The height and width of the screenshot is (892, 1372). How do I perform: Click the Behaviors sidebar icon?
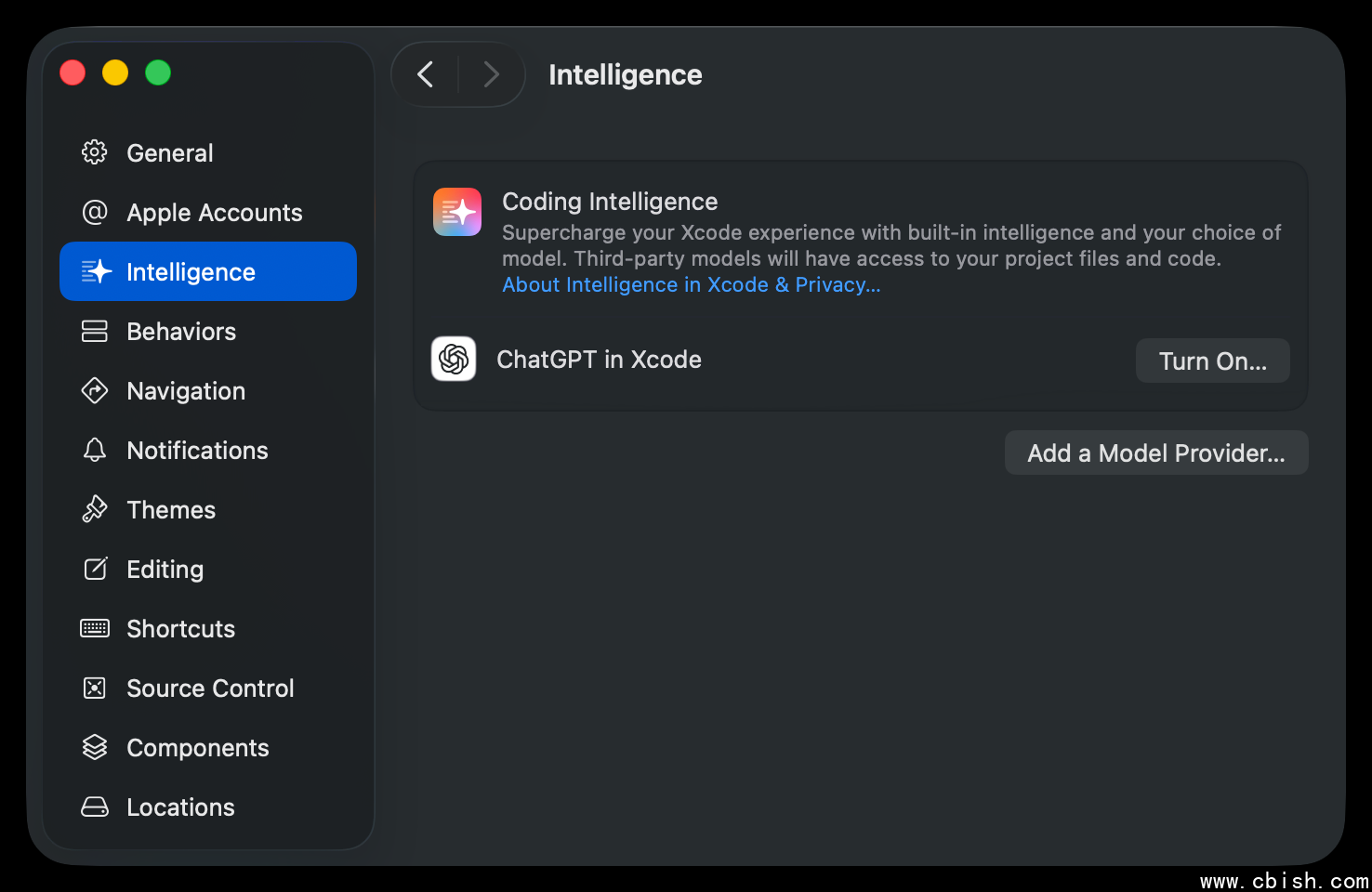click(x=95, y=331)
